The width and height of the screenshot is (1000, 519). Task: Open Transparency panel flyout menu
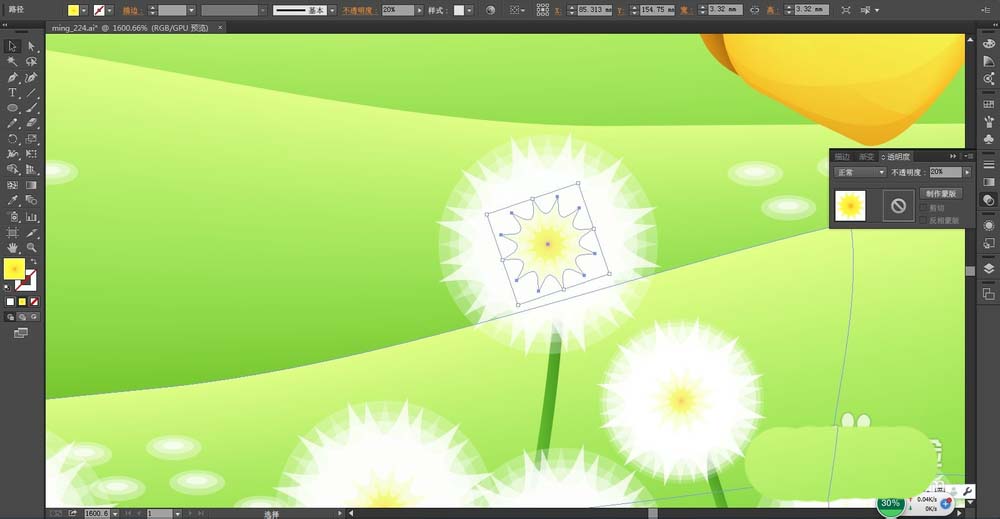[969, 156]
